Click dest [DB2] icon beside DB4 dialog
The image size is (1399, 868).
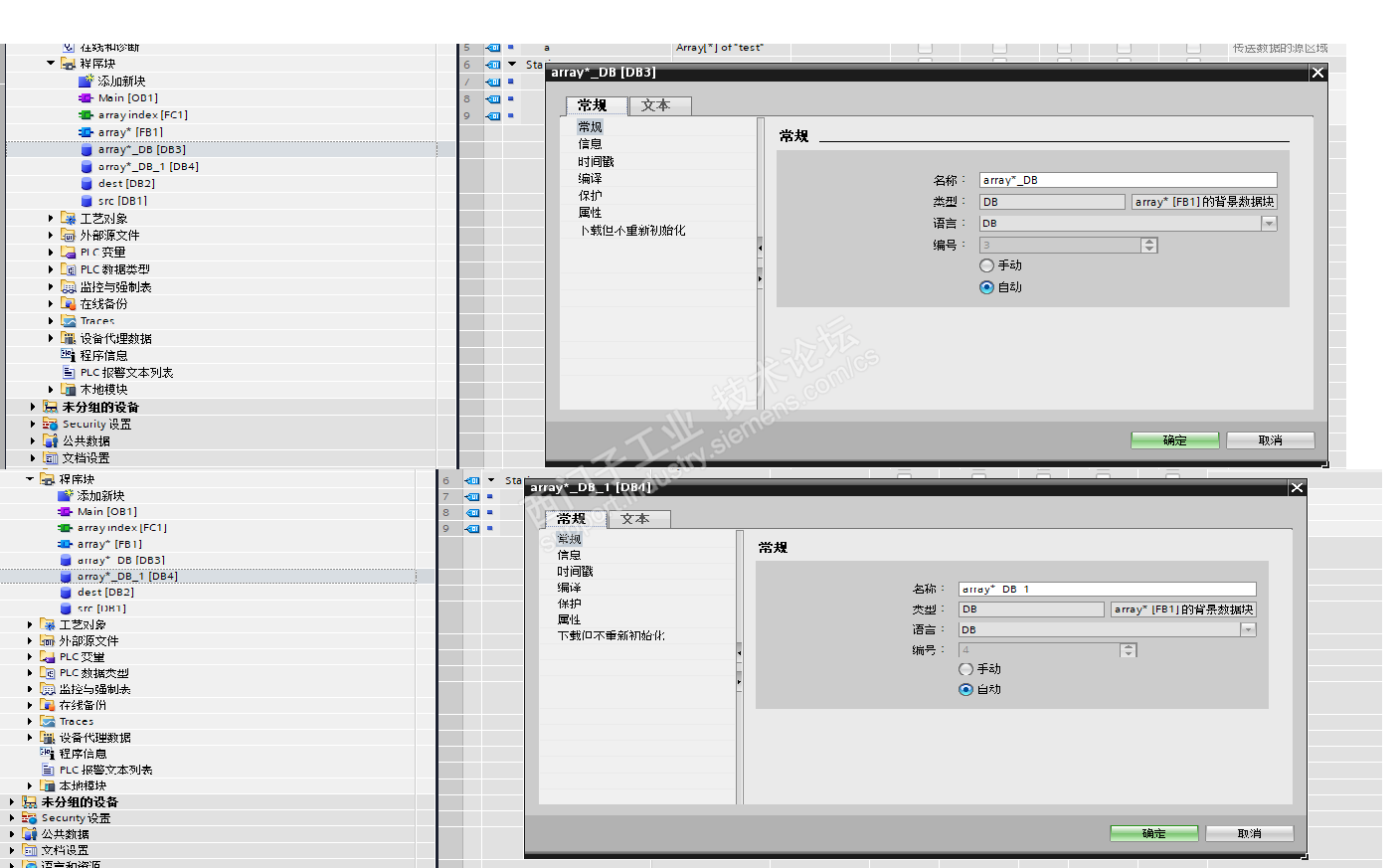click(66, 592)
